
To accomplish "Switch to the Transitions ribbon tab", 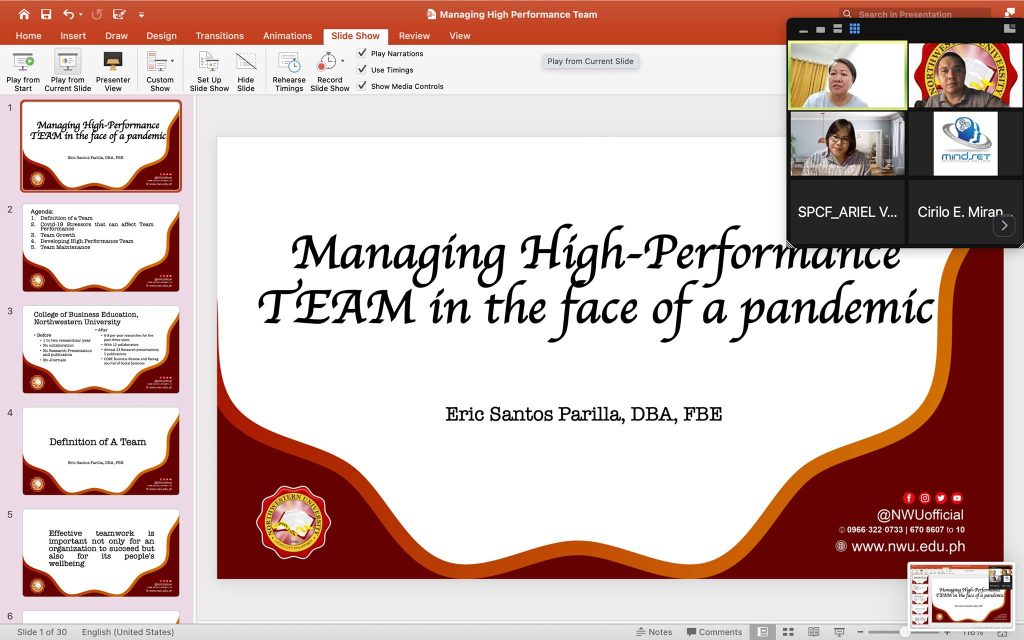I will click(x=219, y=36).
